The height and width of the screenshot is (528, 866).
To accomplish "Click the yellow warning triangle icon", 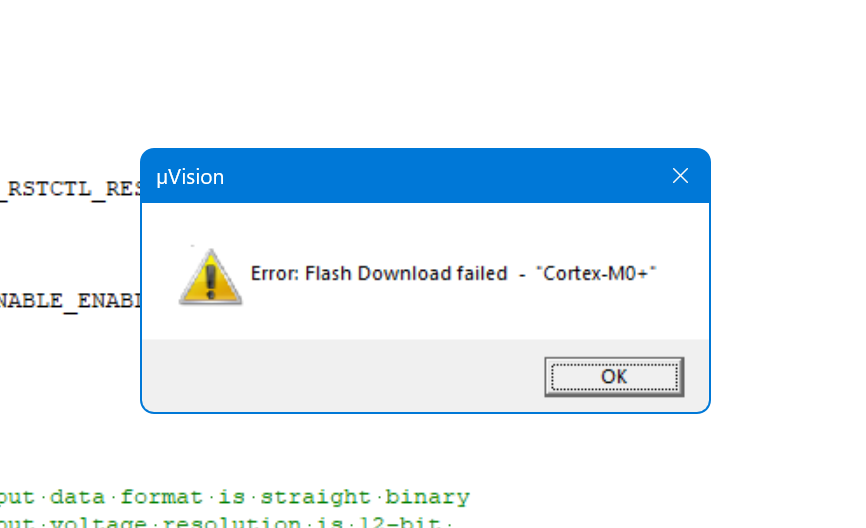I will 210,276.
